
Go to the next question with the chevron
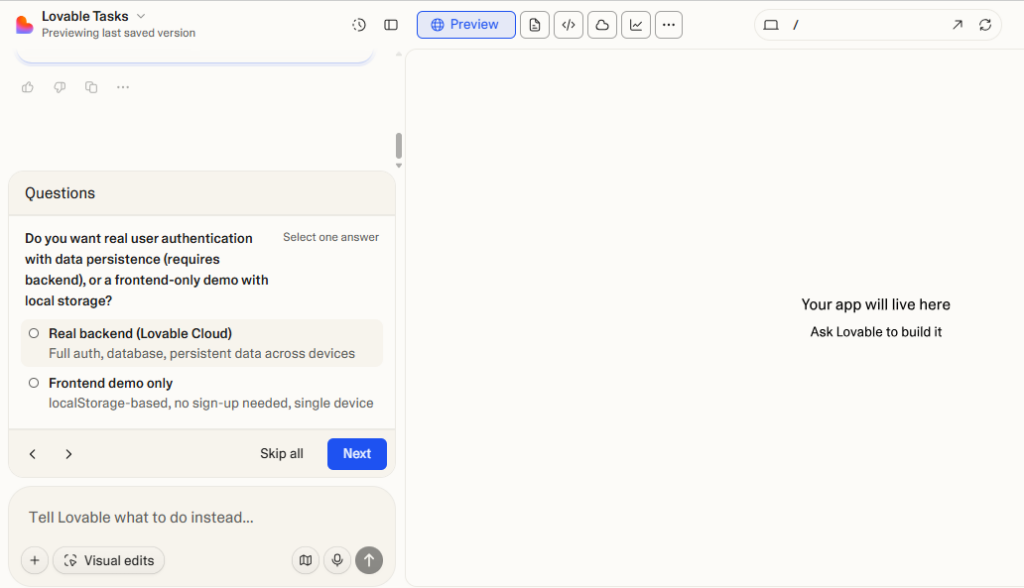(x=68, y=453)
